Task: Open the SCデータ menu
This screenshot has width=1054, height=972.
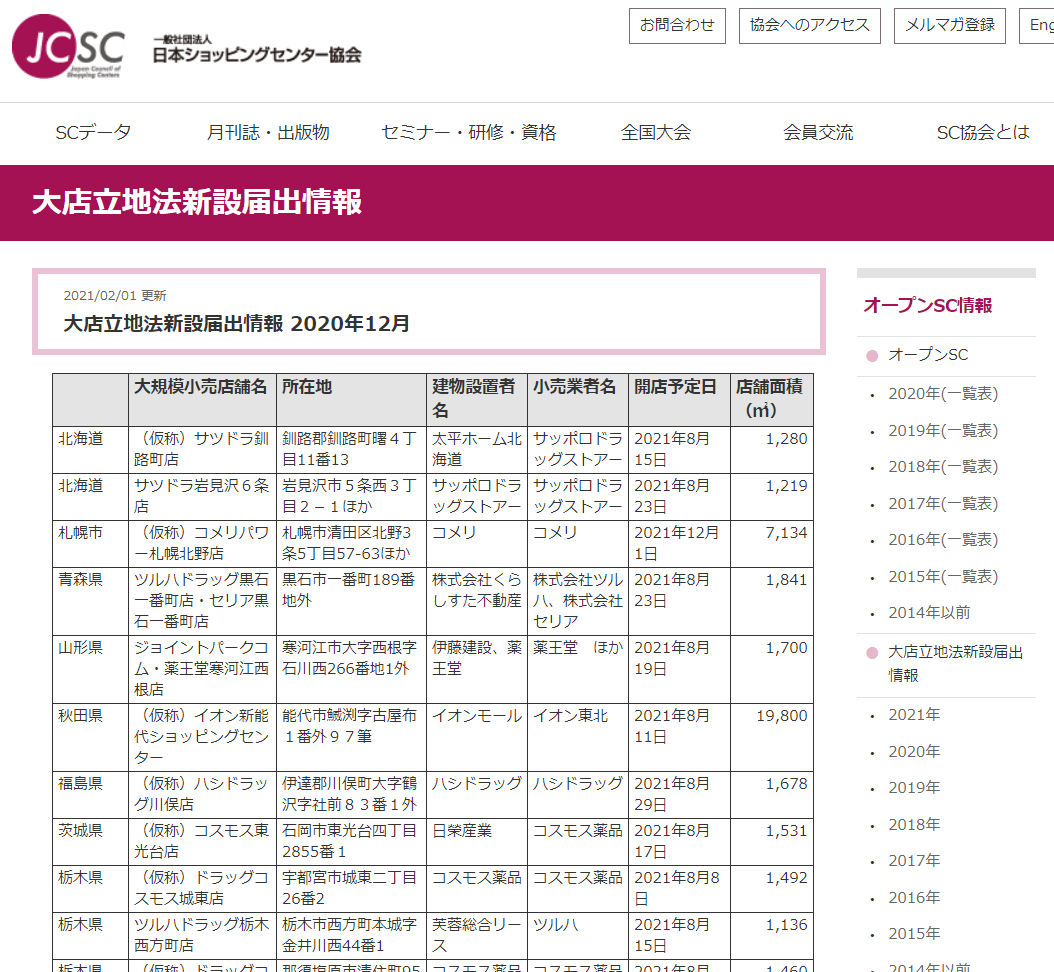Action: (93, 130)
